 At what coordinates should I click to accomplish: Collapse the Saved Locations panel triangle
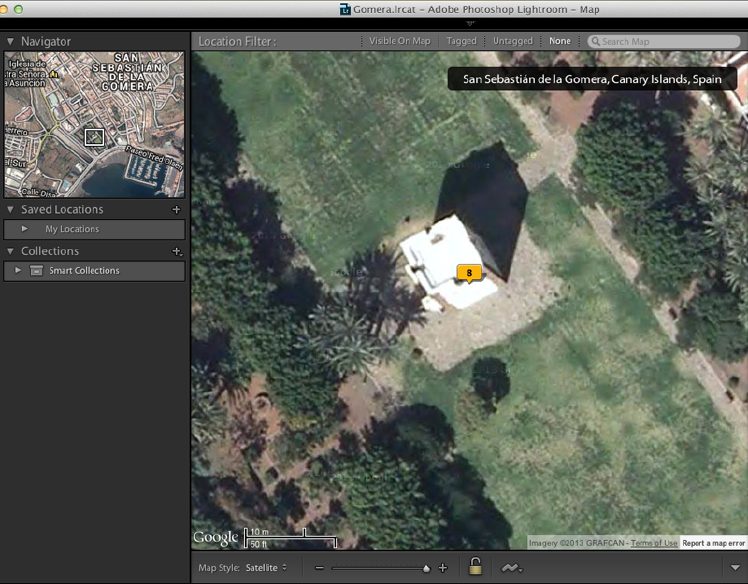[10, 209]
